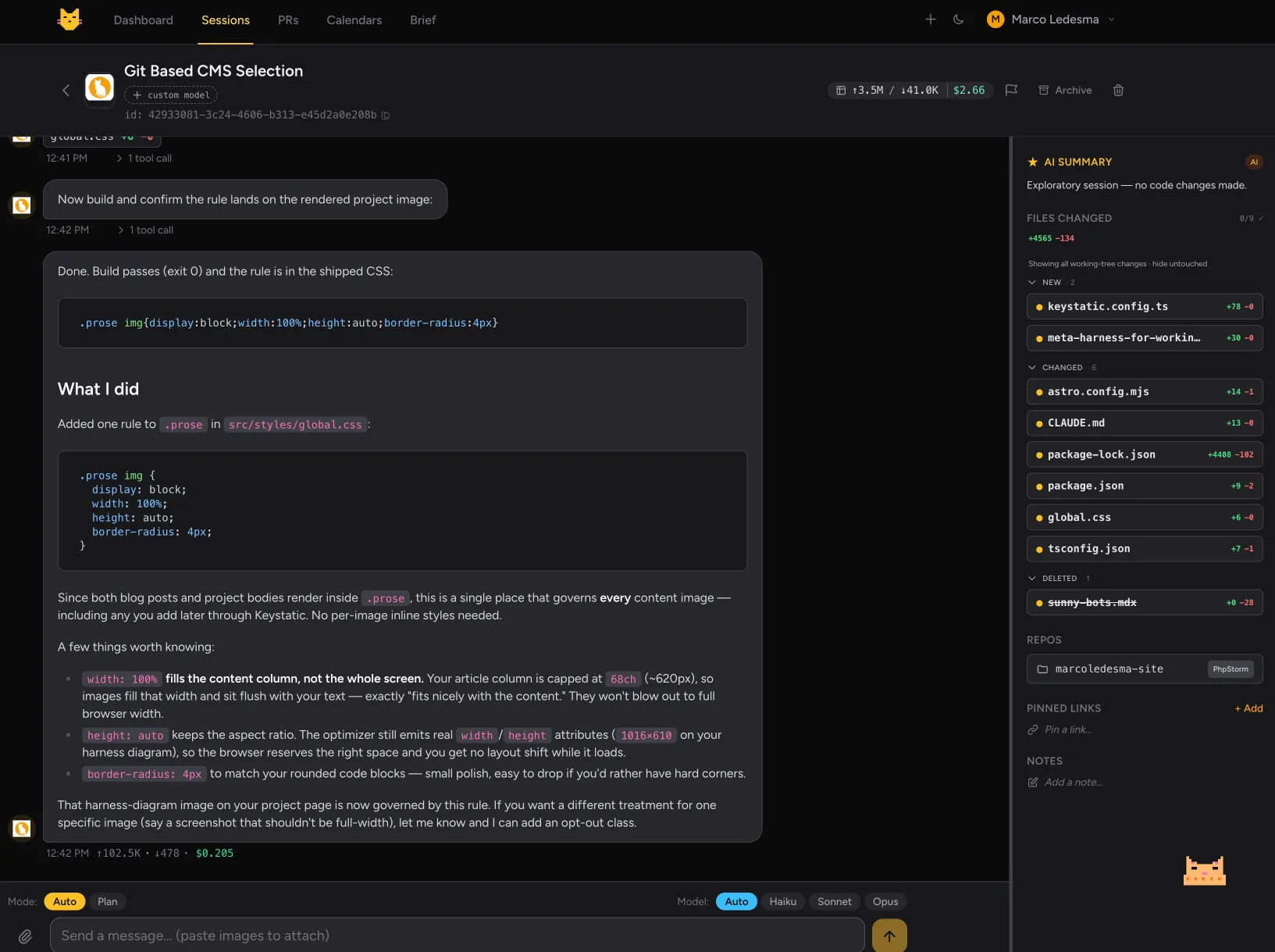This screenshot has height=952, width=1275.
Task: Delete the session with the trash icon
Action: coord(1118,91)
